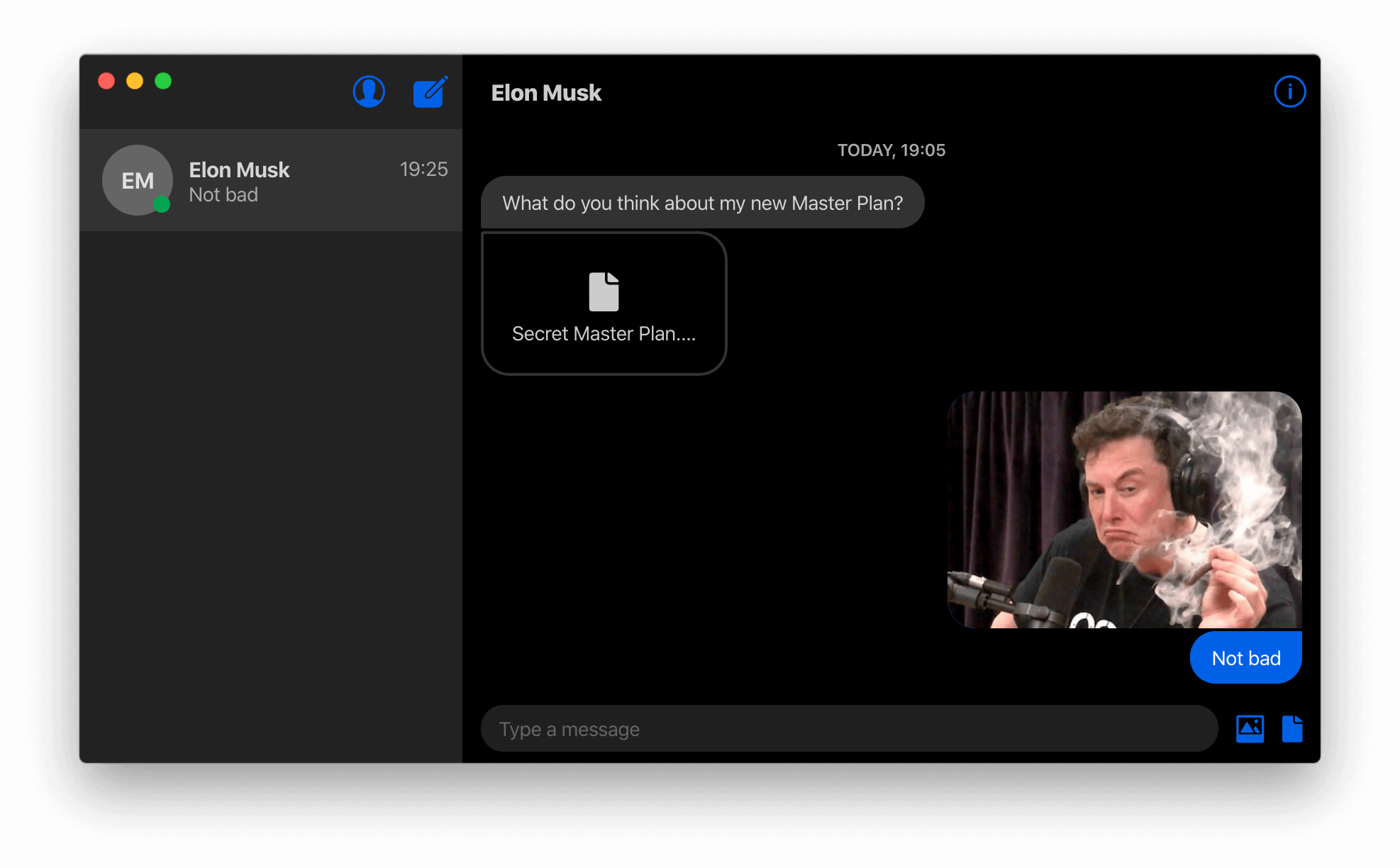Select the Master Plan question message bubble

[x=702, y=203]
